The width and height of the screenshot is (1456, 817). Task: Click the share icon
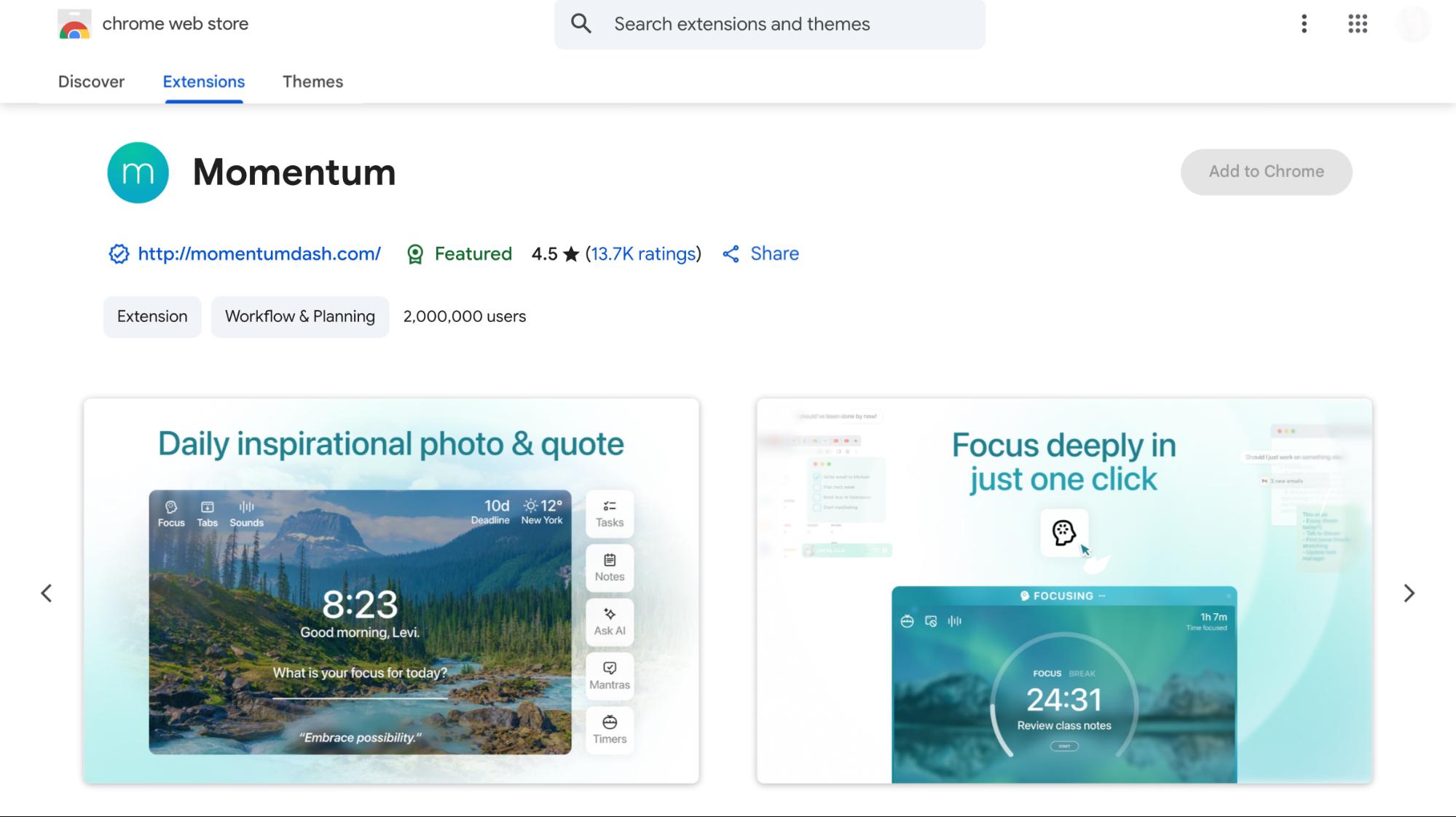(x=731, y=254)
